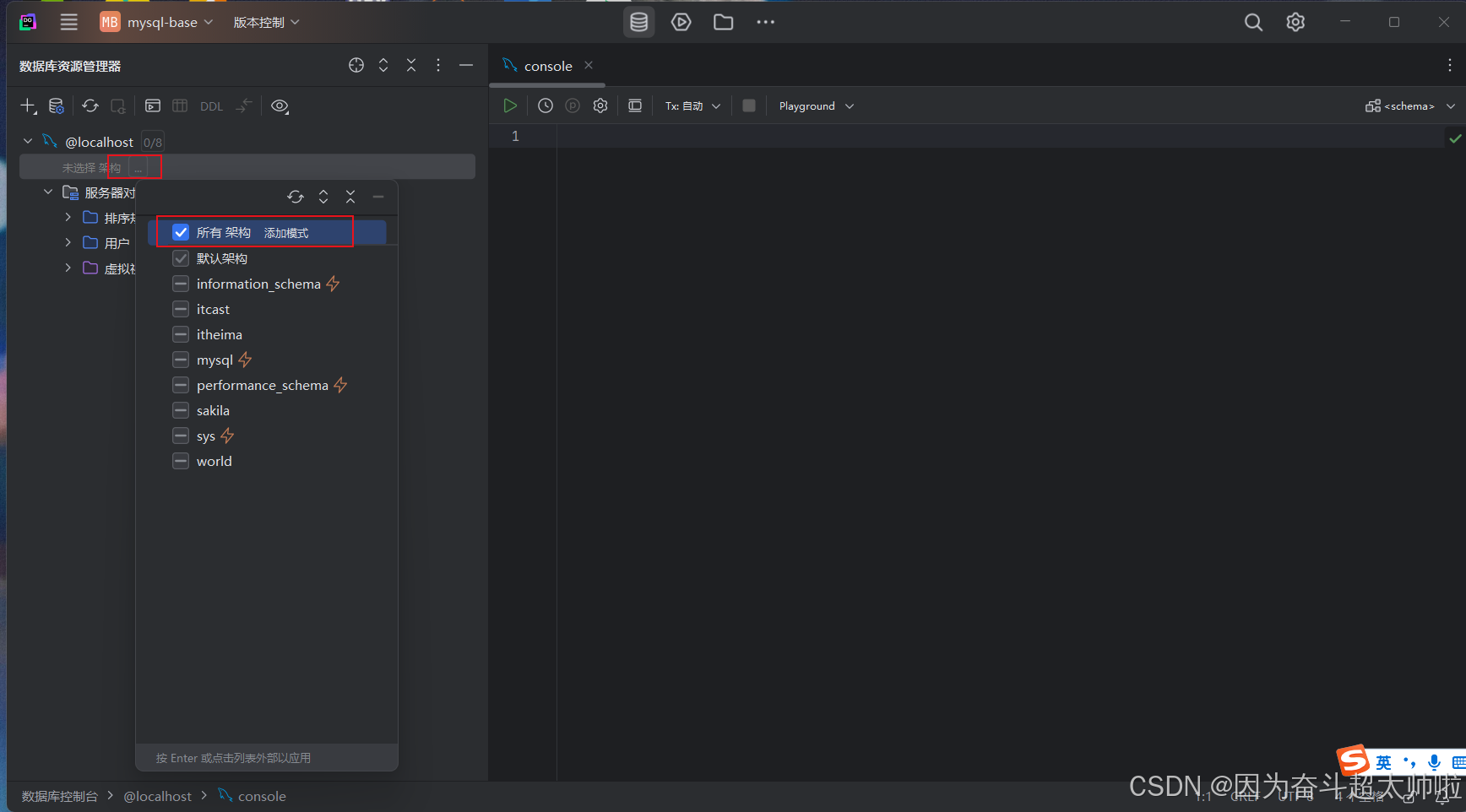This screenshot has height=812, width=1466.
Task: Check the itcast schema checkbox
Action: point(181,309)
